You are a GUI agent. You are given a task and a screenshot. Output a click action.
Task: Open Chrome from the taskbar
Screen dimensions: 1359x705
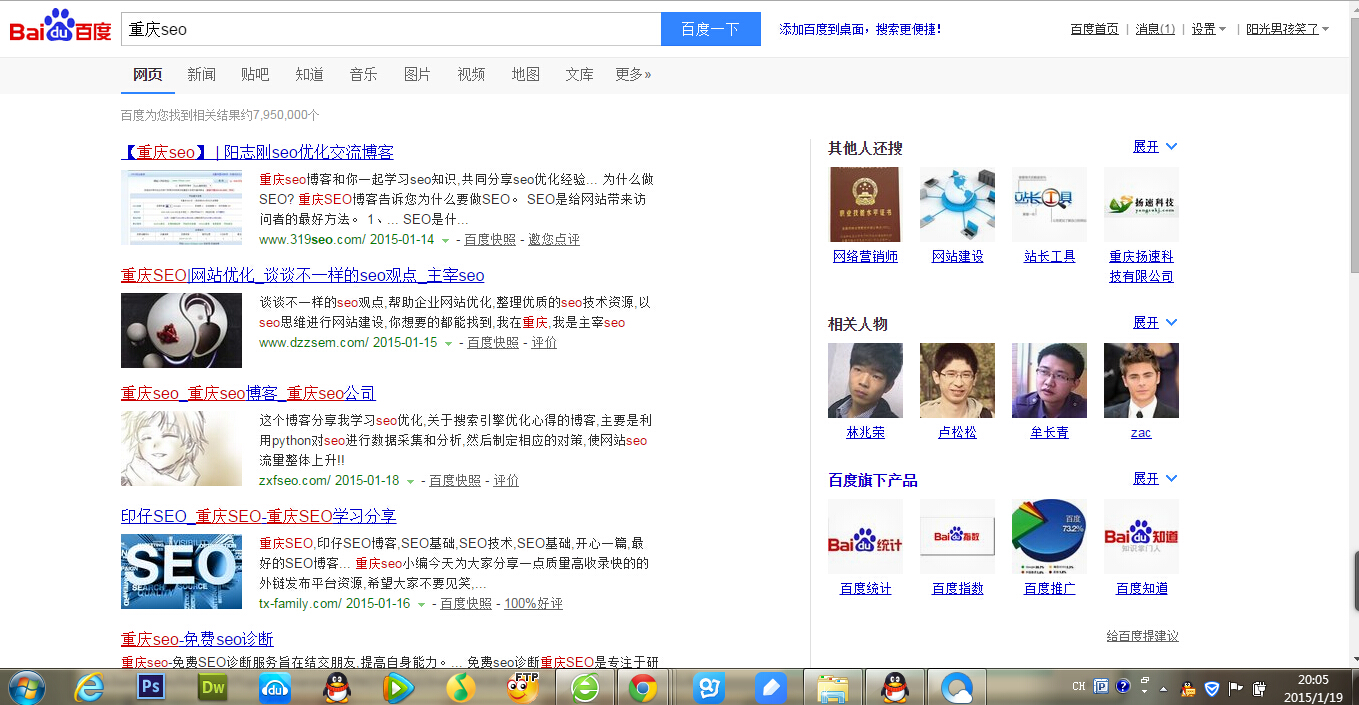(643, 688)
